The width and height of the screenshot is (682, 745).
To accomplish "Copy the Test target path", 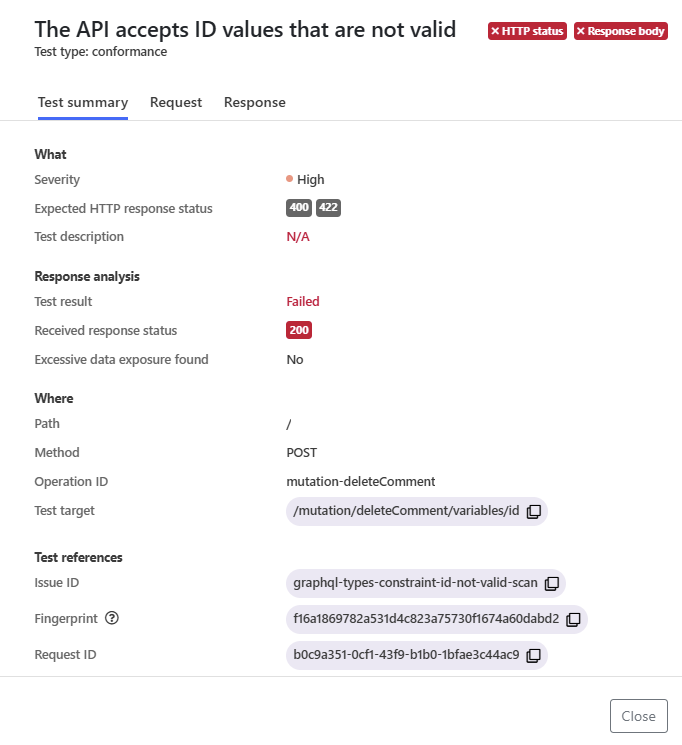I will click(x=534, y=511).
